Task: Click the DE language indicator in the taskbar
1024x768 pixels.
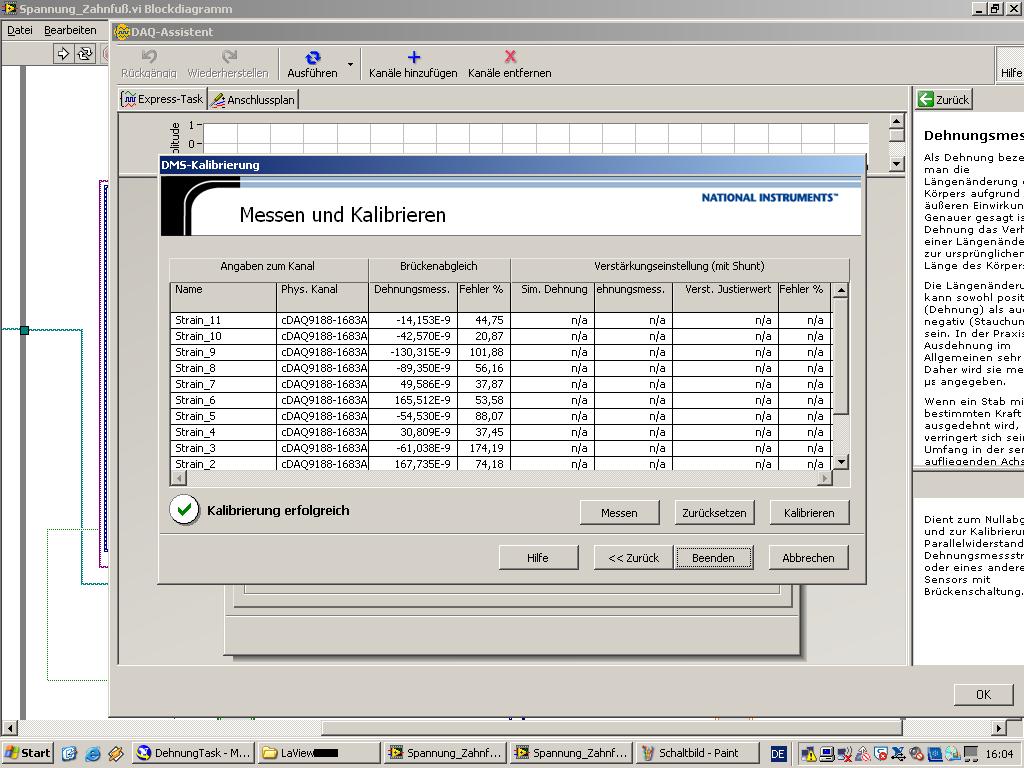Action: pyautogui.click(x=778, y=753)
